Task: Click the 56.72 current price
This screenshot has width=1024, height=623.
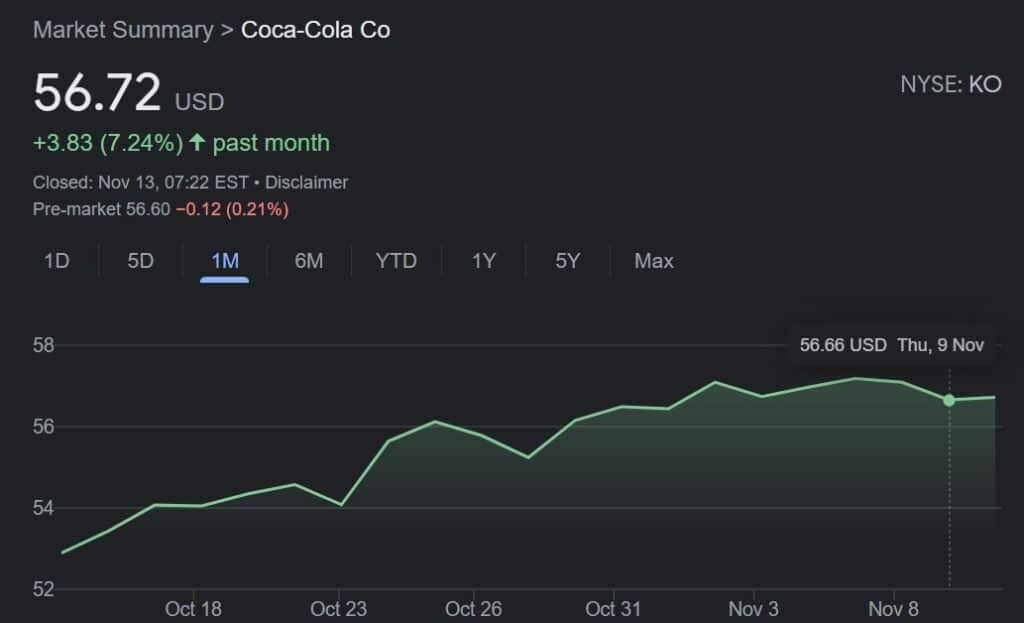Action: (x=97, y=94)
